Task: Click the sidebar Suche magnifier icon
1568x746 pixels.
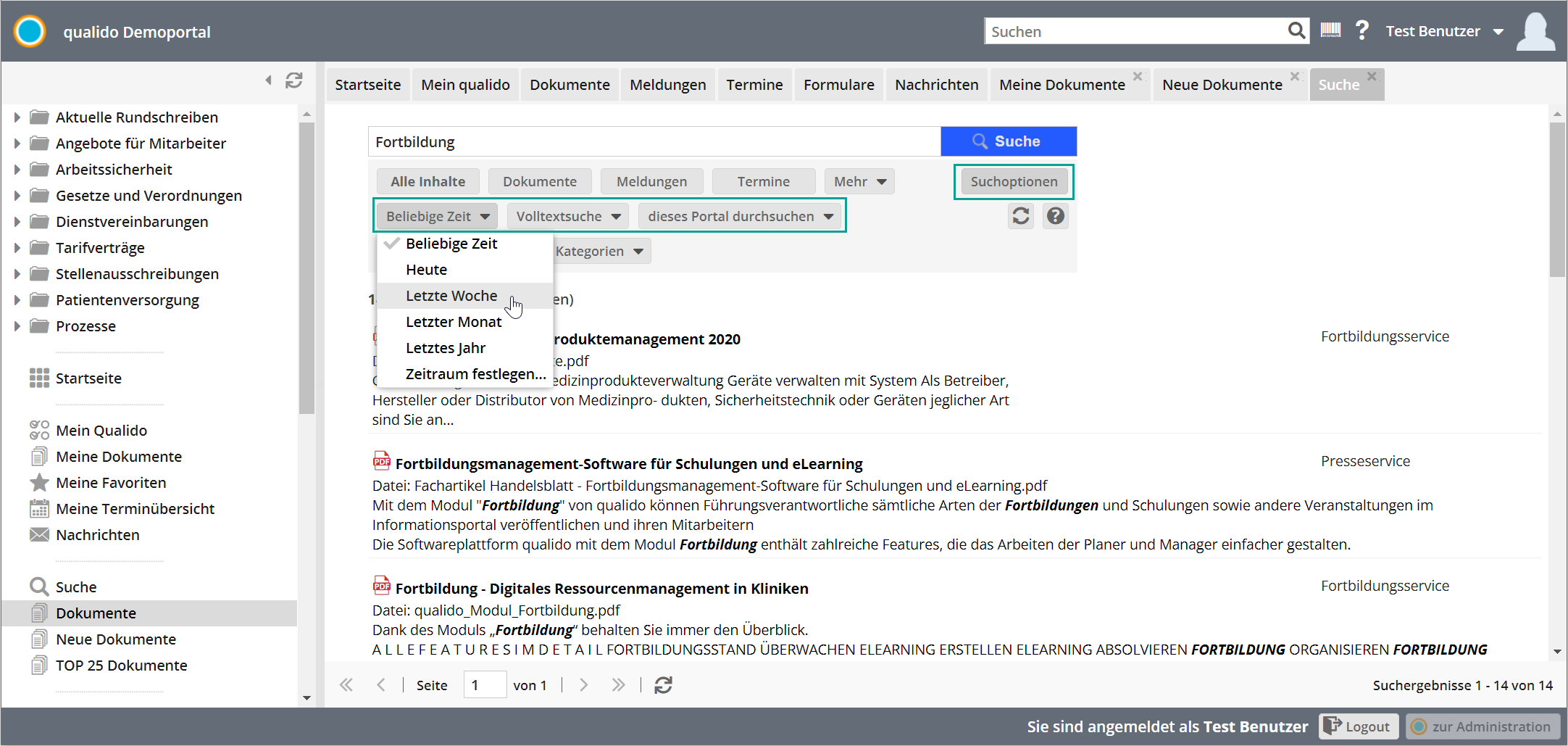Action: pos(39,587)
